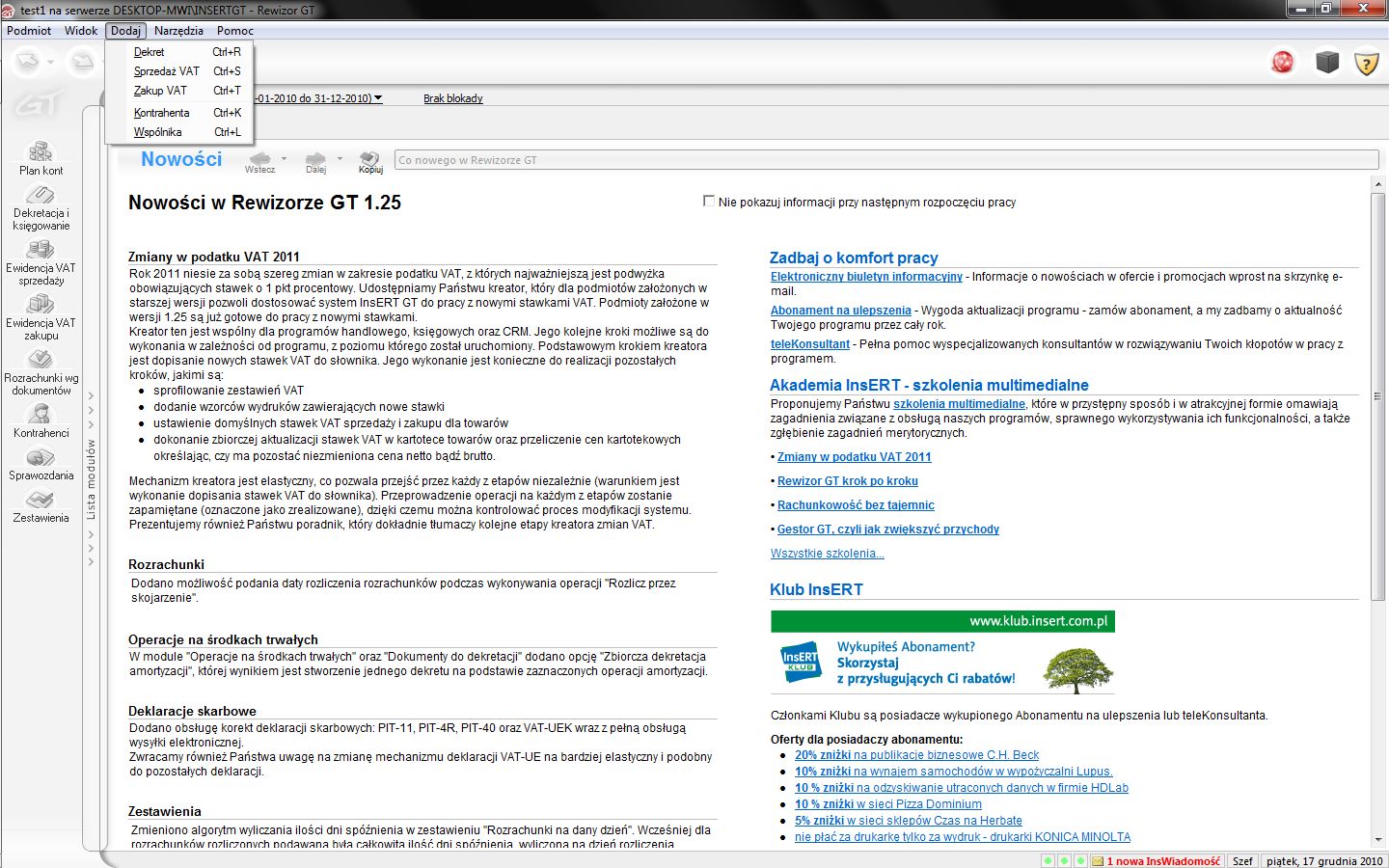Click the first green status indicator
The width and height of the screenshot is (1389, 868).
[1049, 861]
